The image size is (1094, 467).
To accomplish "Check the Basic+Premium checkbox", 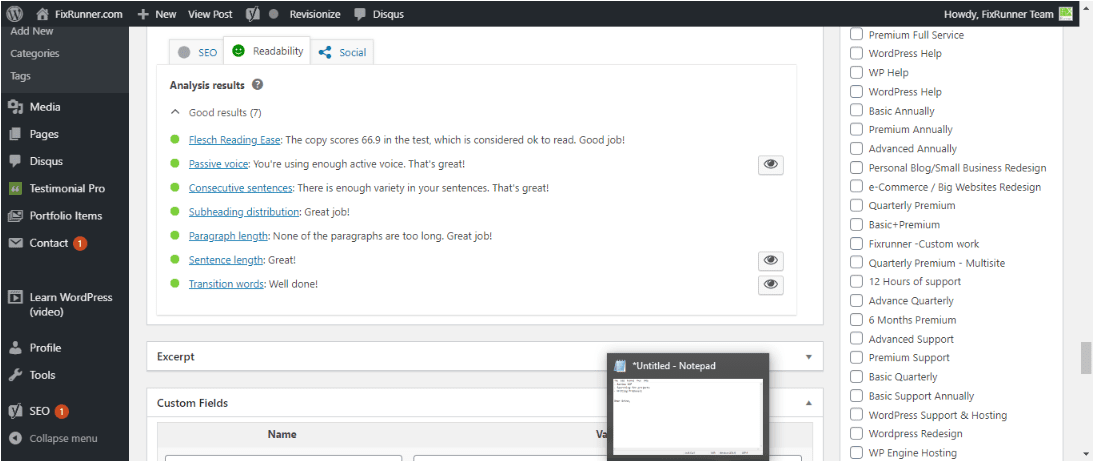I will click(x=856, y=224).
